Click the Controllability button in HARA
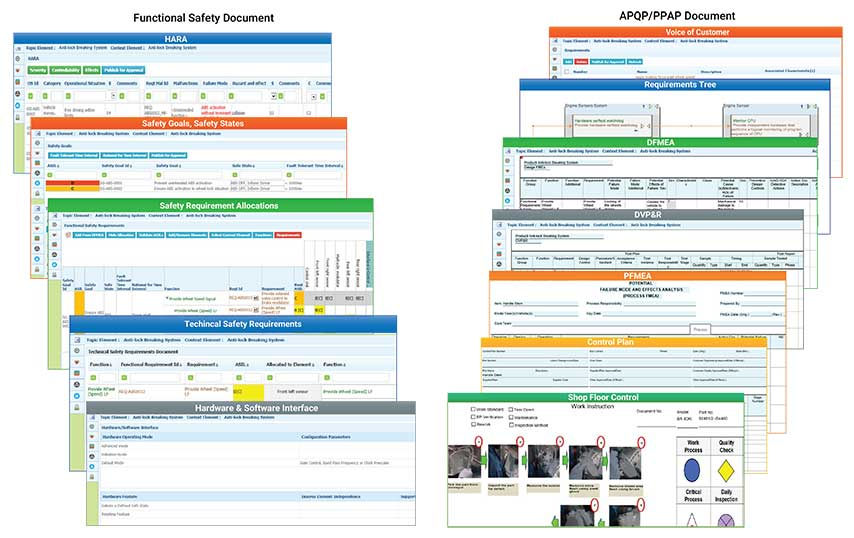This screenshot has width=854, height=538. click(x=65, y=70)
